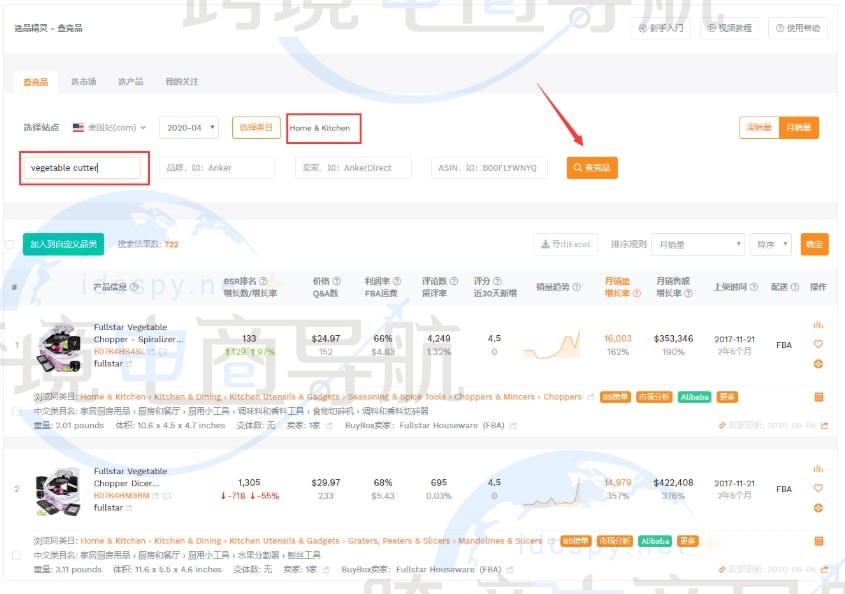Switch to the 选市场 tab
This screenshot has width=845, height=594.
[83, 82]
